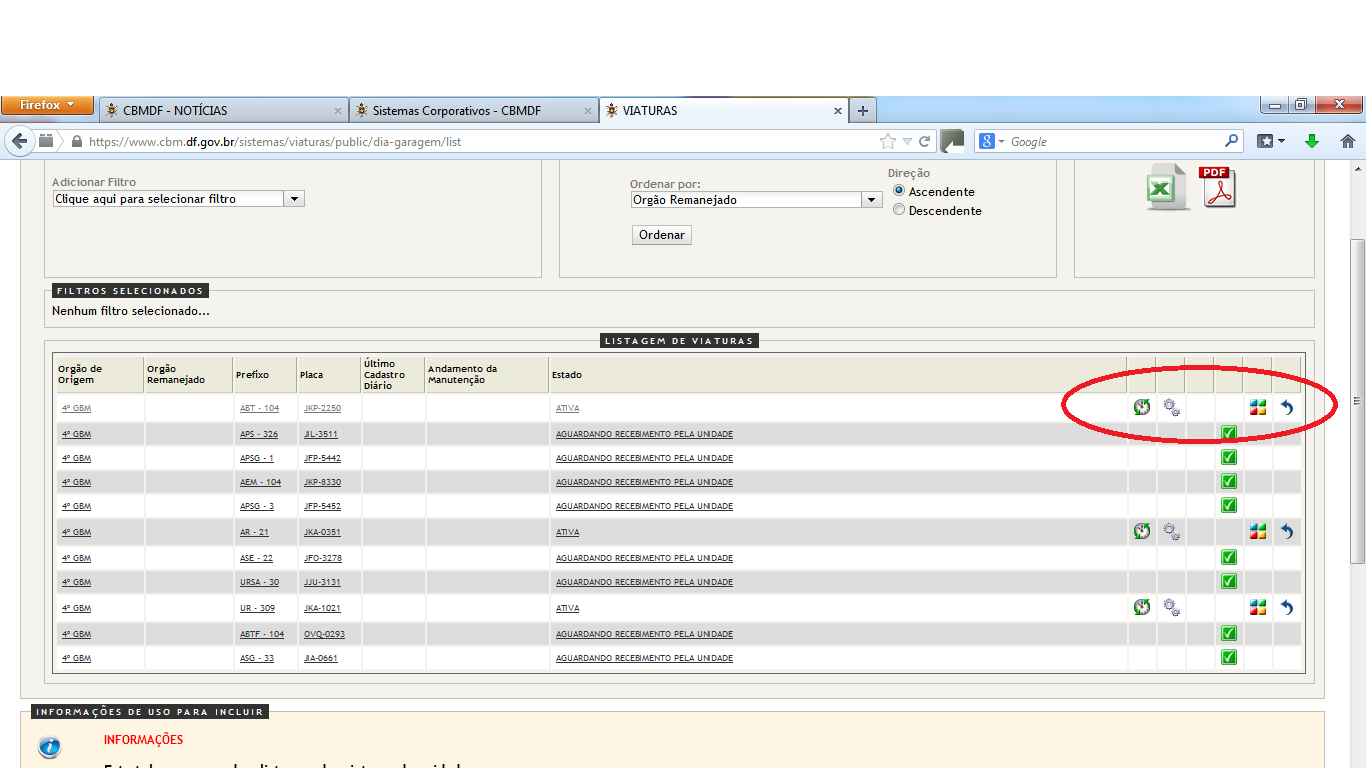Click the clock refresh icon for UR - 309
The image size is (1366, 768).
click(x=1142, y=607)
